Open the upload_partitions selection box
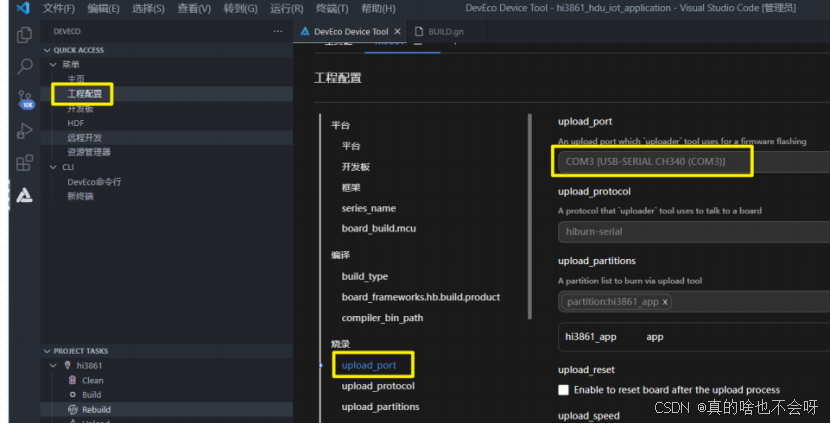This screenshot has width=831, height=424. click(694, 302)
